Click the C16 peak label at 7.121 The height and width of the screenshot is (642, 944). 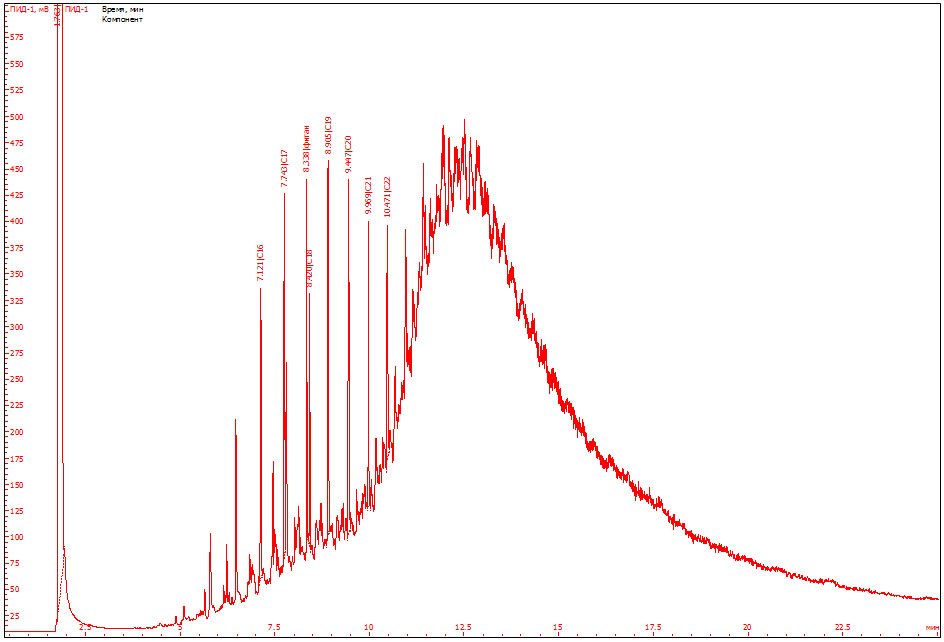(x=261, y=266)
